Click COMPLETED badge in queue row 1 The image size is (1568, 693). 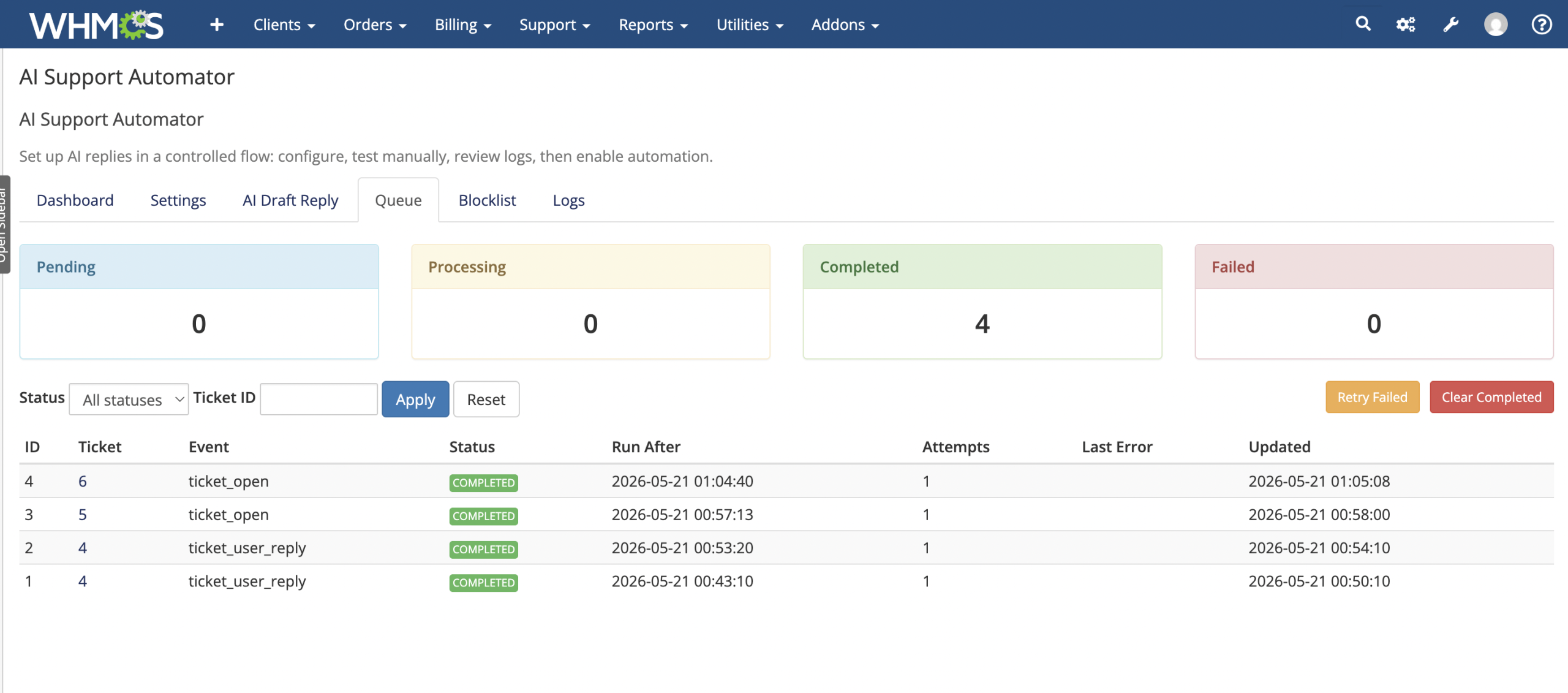tap(484, 582)
